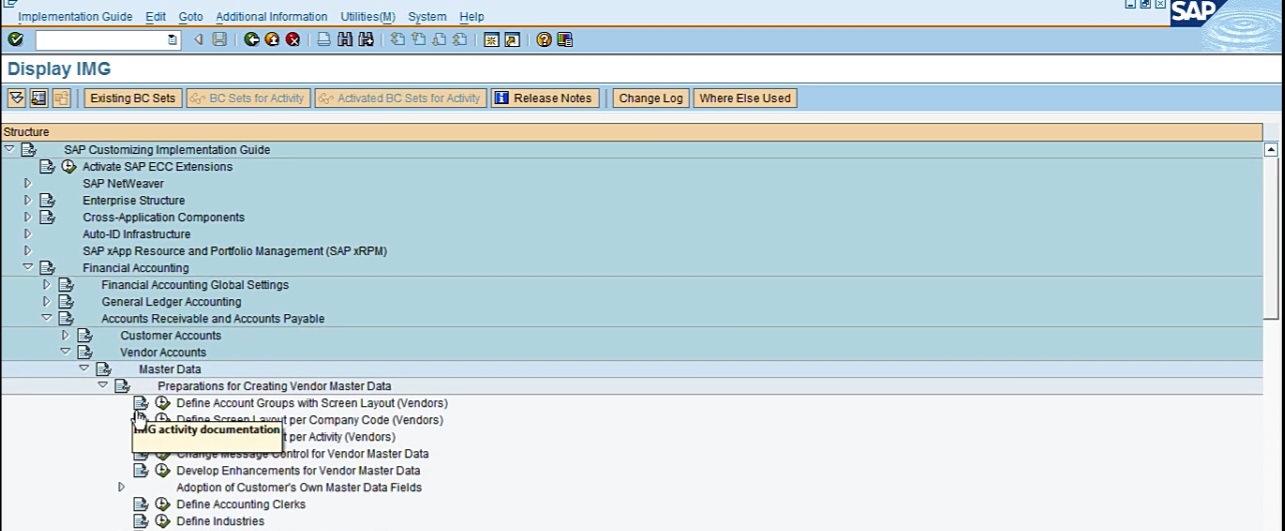Click the second icon left of Existing BC Sets

coord(39,98)
